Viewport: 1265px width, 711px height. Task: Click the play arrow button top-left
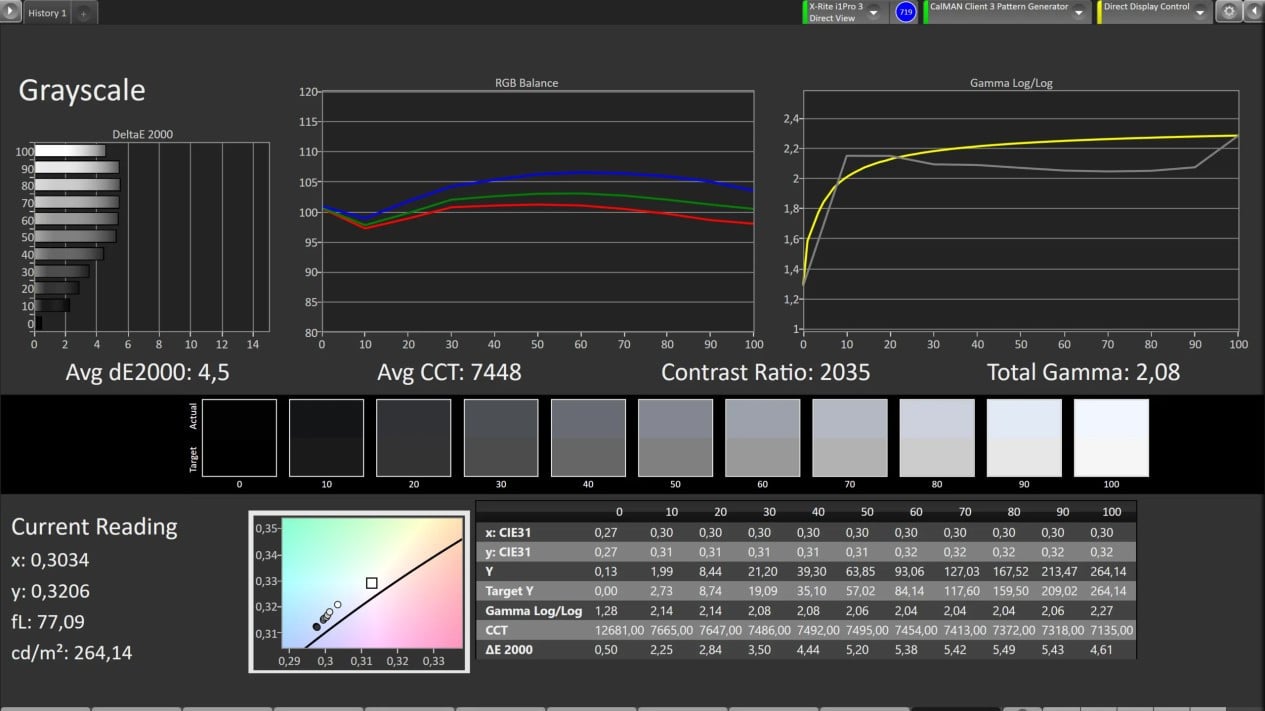pos(11,12)
